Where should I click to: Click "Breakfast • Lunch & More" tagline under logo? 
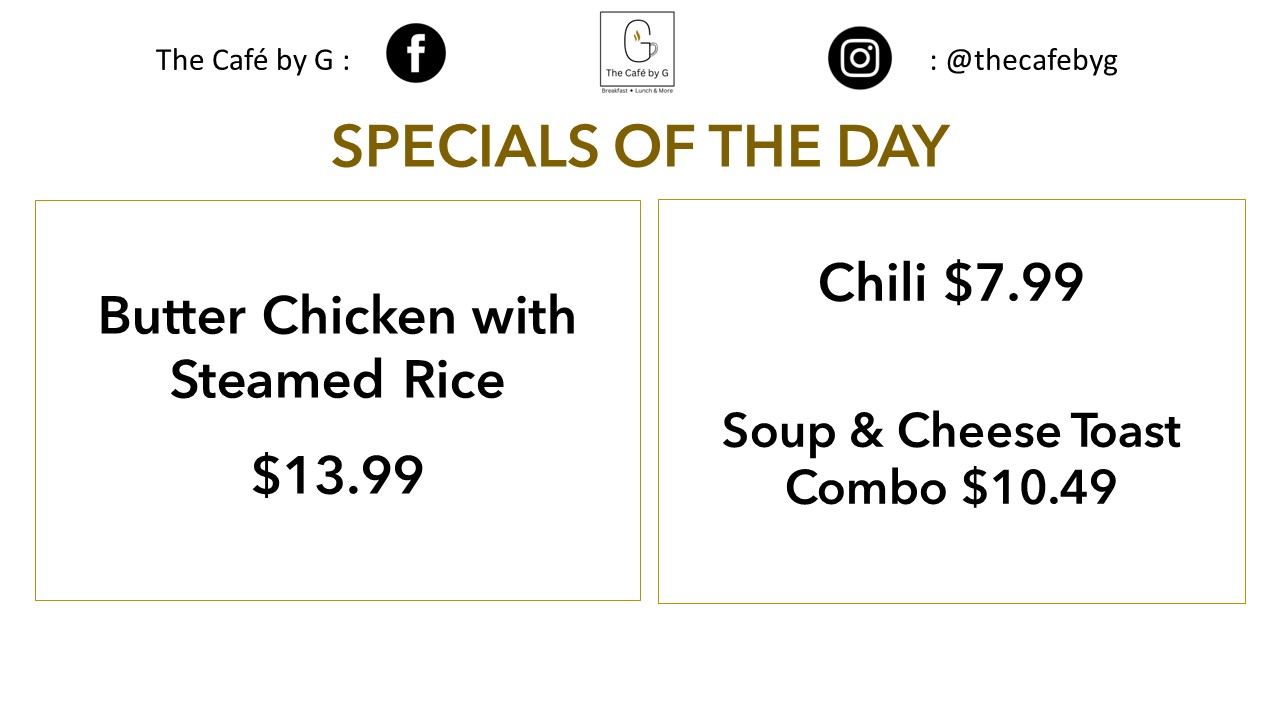pyautogui.click(x=637, y=90)
